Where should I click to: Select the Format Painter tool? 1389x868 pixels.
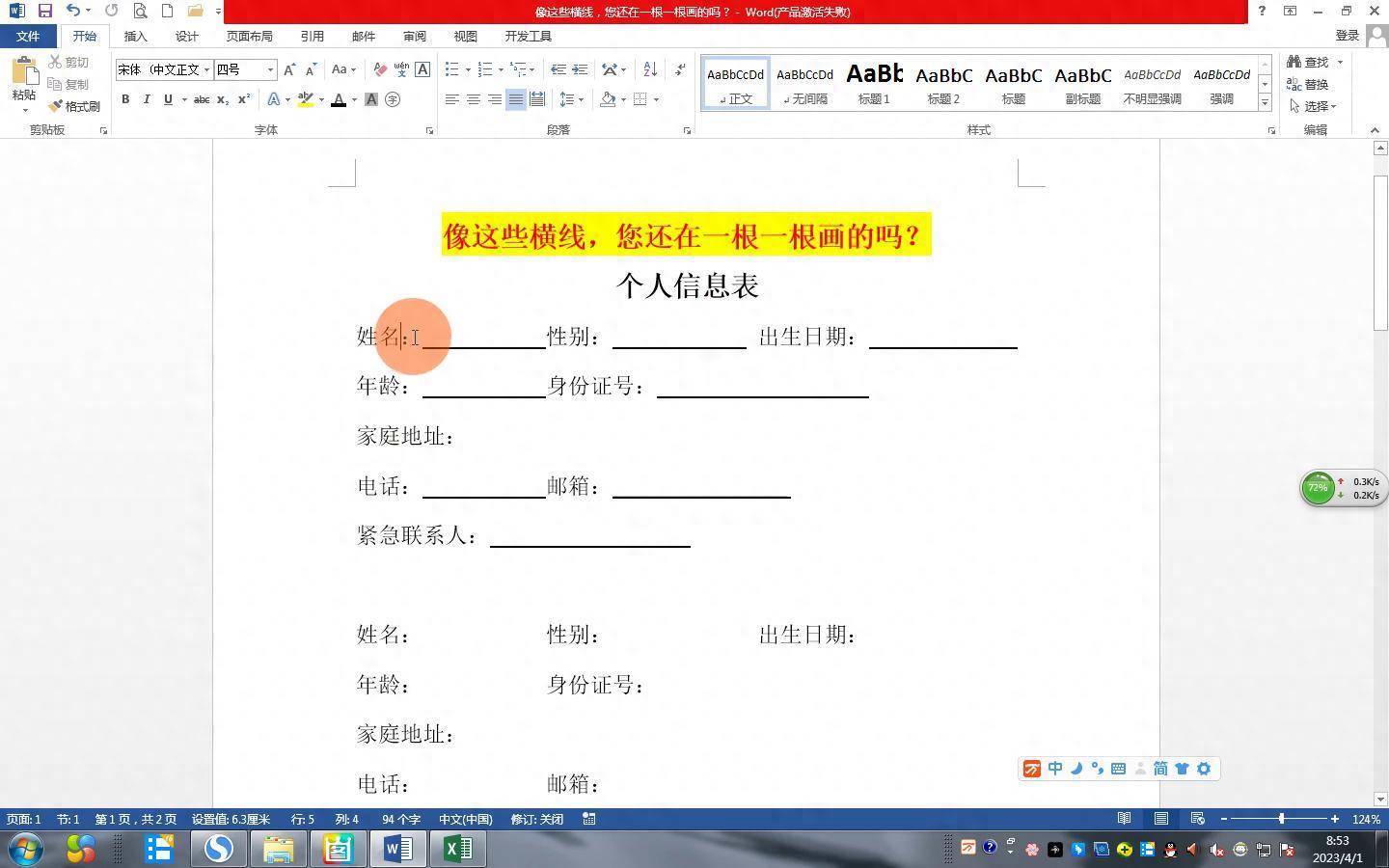[77, 106]
